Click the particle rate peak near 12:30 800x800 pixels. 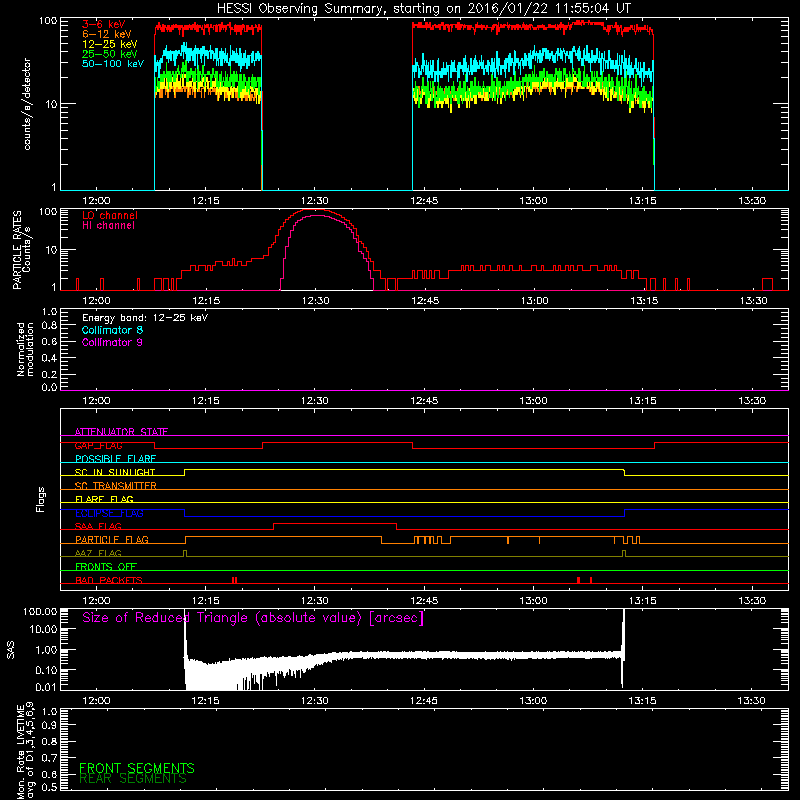[x=315, y=210]
